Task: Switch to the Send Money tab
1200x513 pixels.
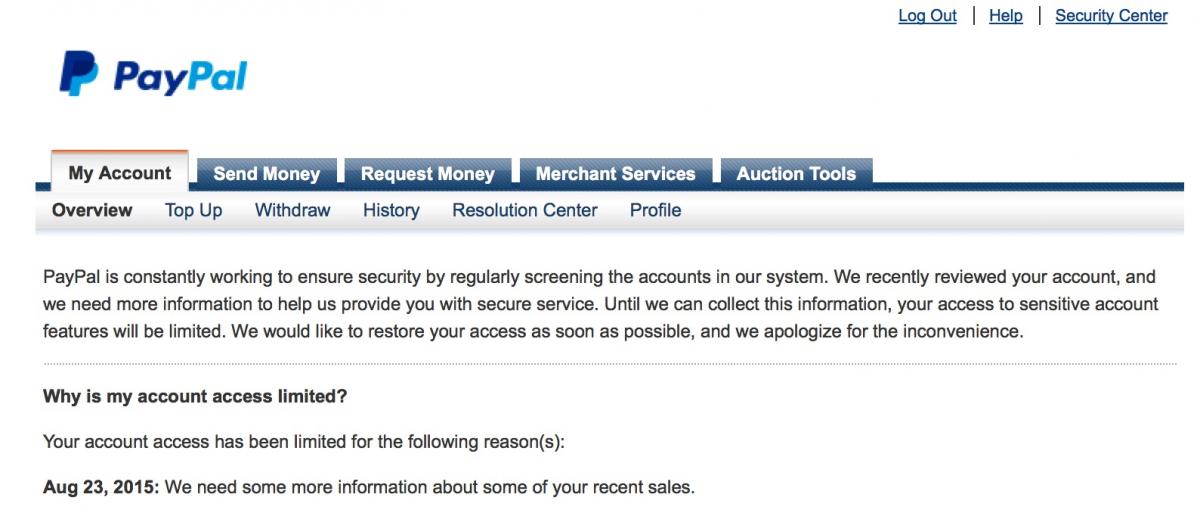Action: (266, 174)
